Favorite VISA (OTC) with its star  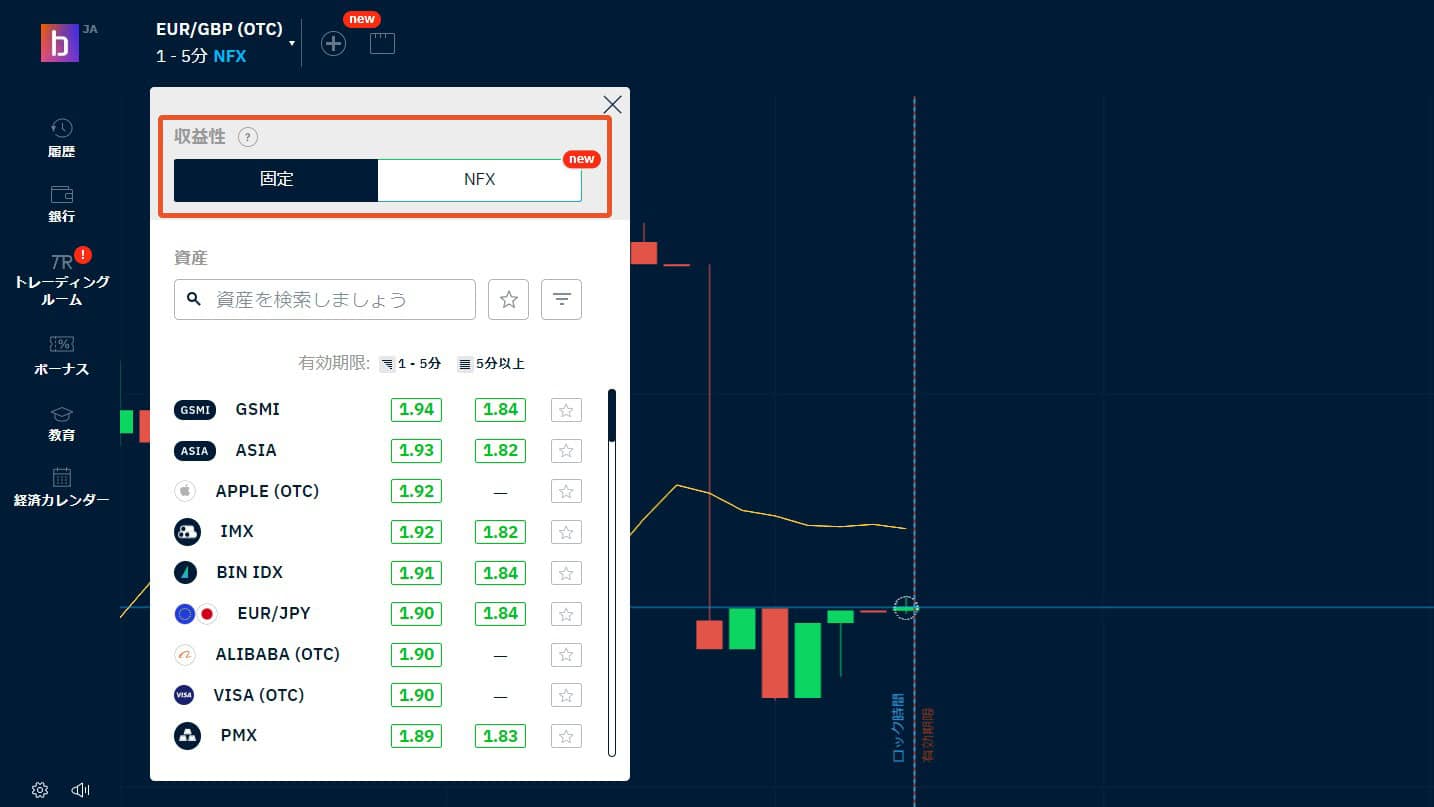tap(566, 696)
